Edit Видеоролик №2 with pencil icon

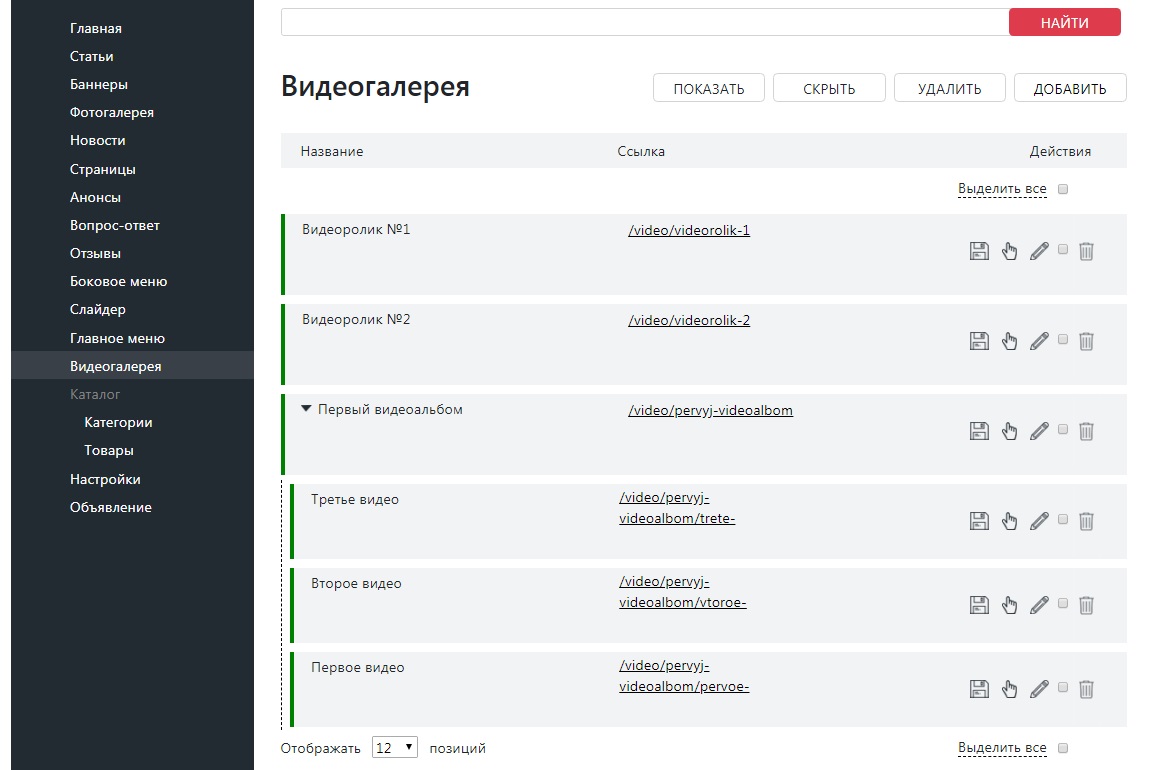click(x=1039, y=341)
